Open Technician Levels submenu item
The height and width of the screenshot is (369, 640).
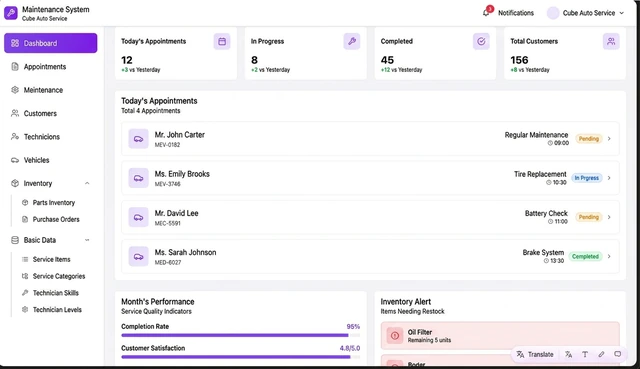[57, 309]
